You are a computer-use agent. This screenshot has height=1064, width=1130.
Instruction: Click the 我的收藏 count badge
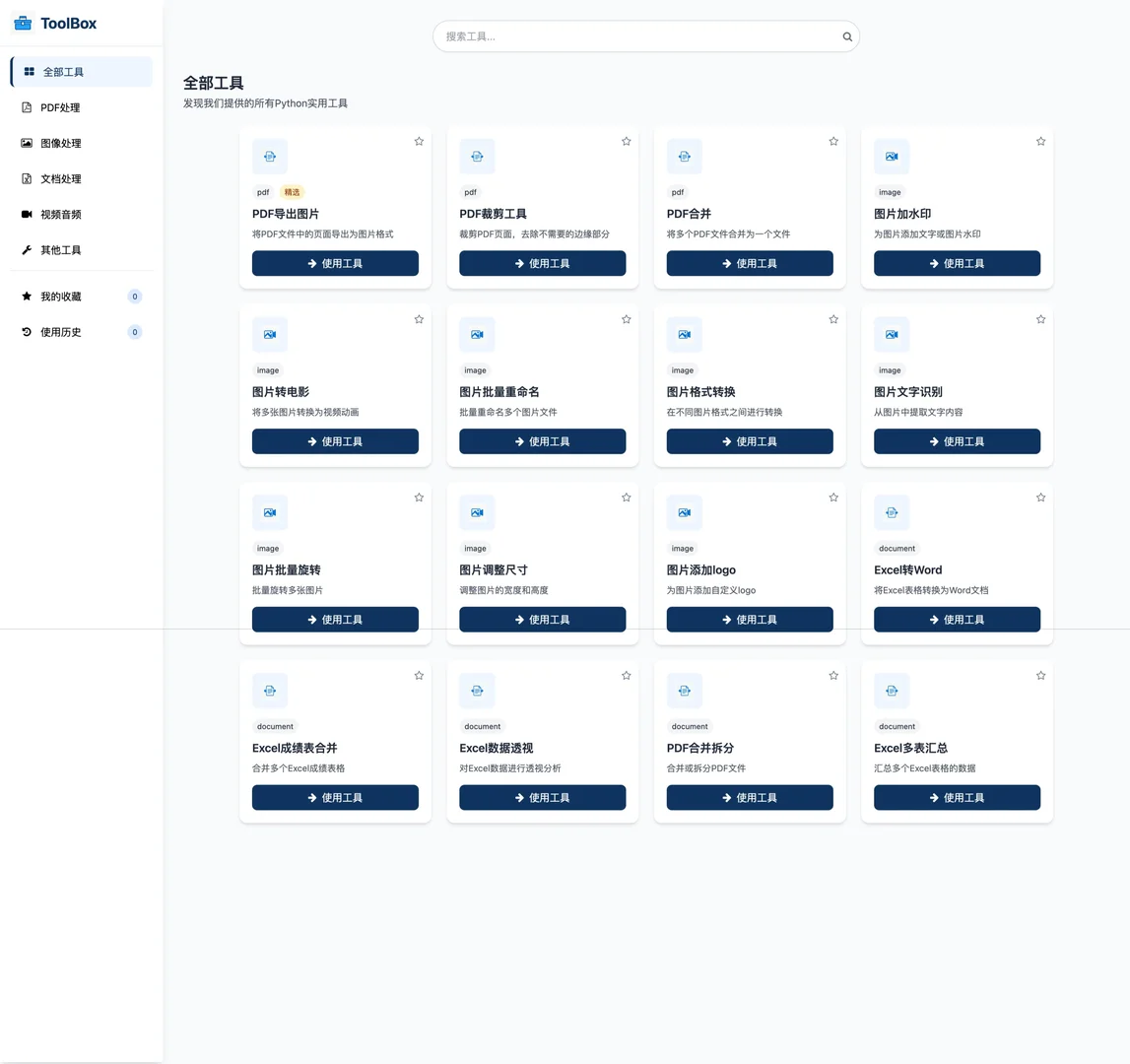click(135, 297)
